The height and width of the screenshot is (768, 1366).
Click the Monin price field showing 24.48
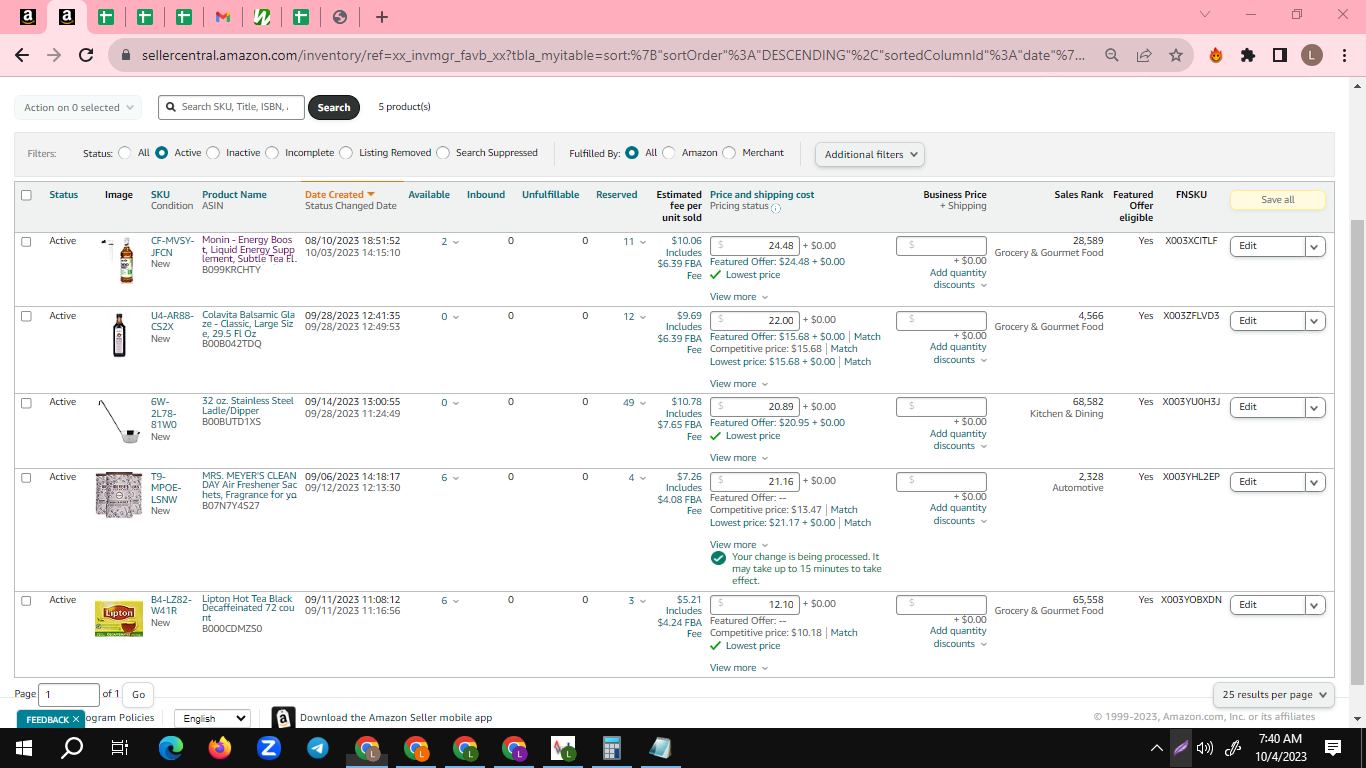(x=755, y=246)
